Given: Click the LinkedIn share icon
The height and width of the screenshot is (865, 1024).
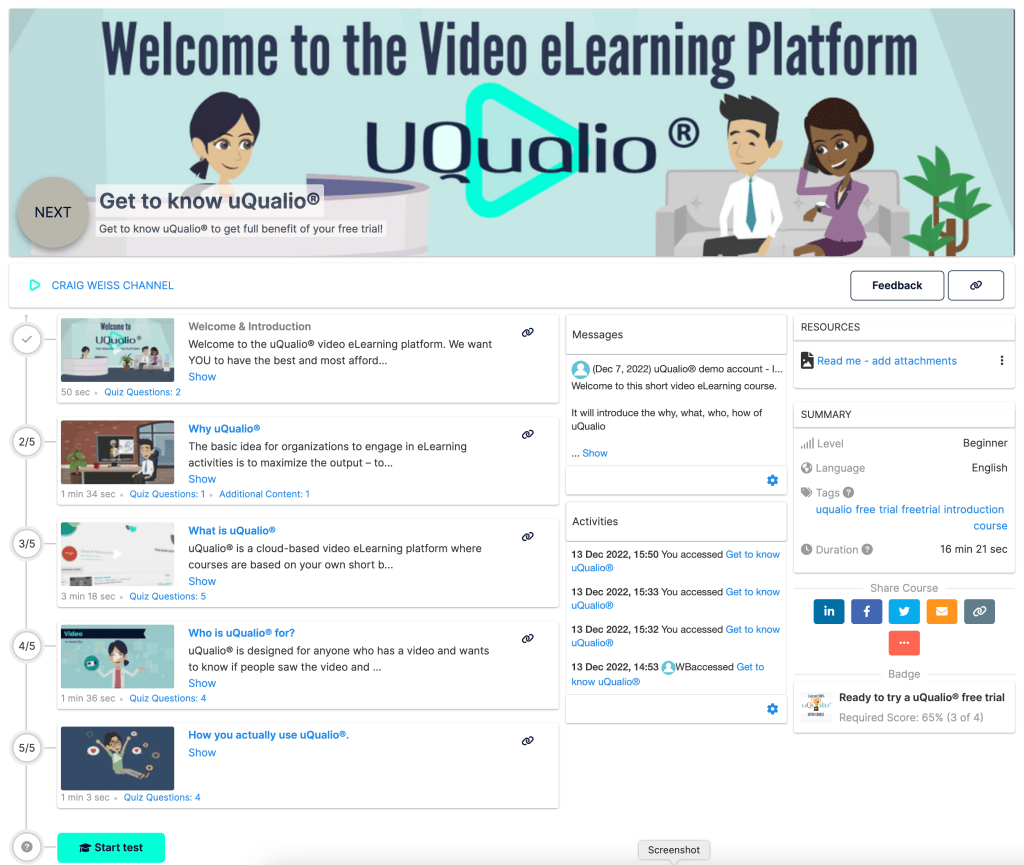Looking at the screenshot, I should pyautogui.click(x=829, y=612).
